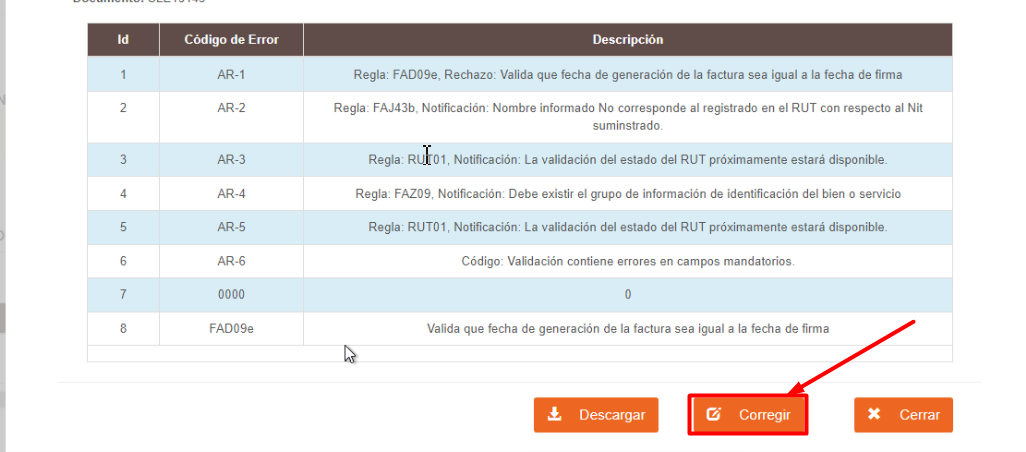Click the description about errores en campos mandatorios
Image resolution: width=1026 pixels, height=452 pixels.
628,261
